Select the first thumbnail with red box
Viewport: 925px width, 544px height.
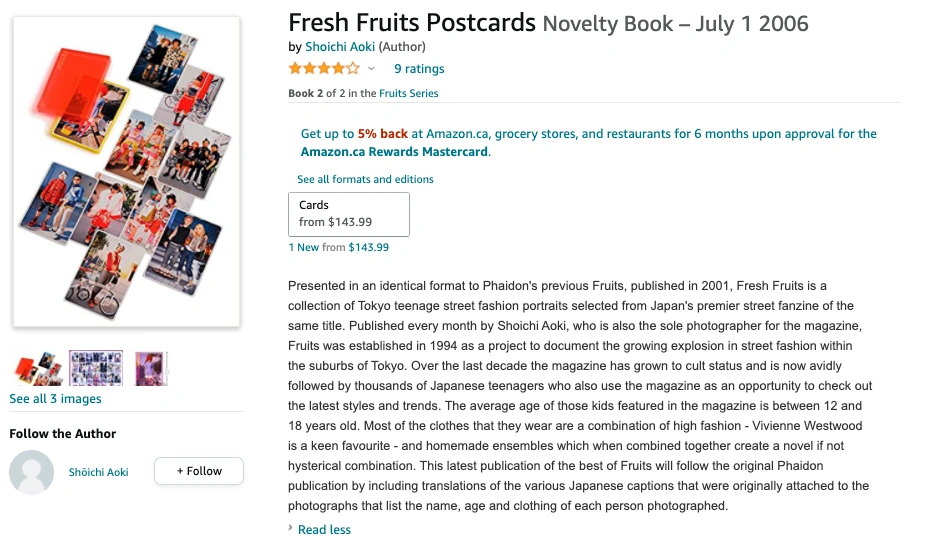(x=38, y=368)
